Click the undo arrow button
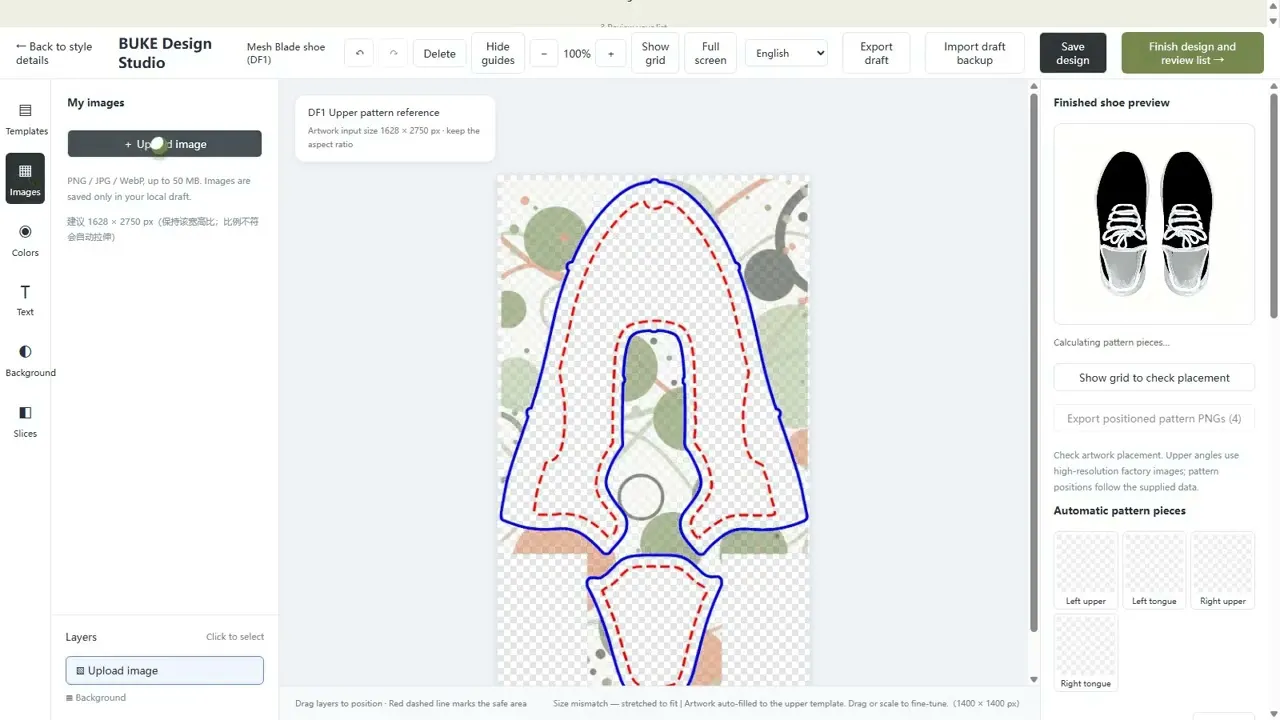This screenshot has width=1280, height=720. [360, 54]
